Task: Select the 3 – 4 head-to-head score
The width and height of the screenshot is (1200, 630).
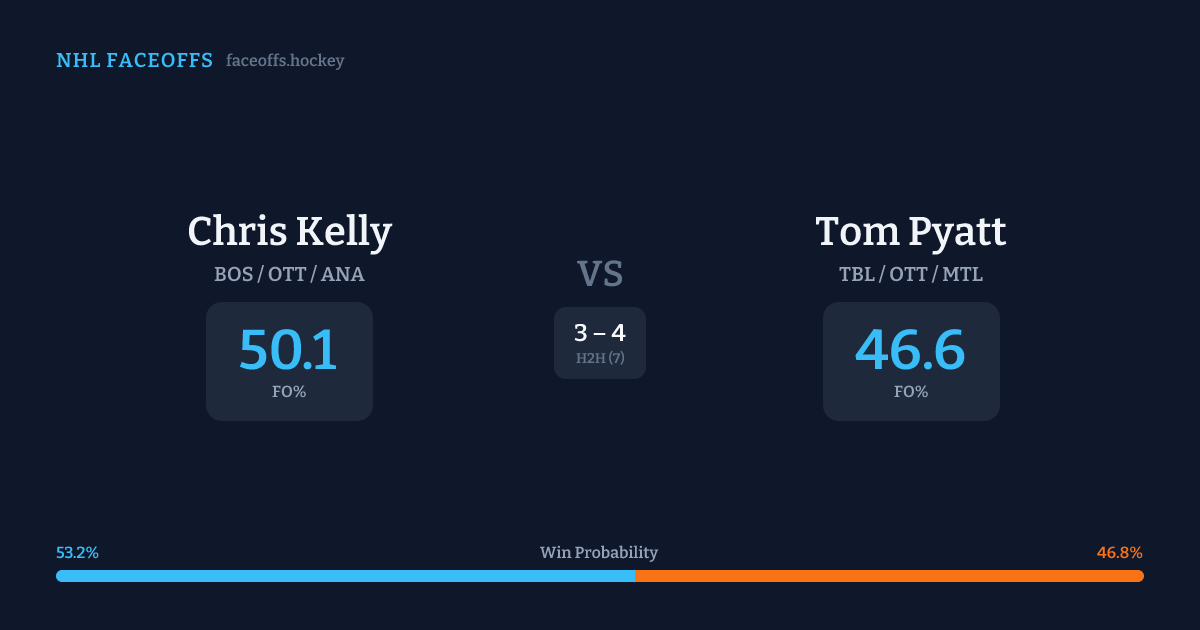Action: tap(600, 333)
